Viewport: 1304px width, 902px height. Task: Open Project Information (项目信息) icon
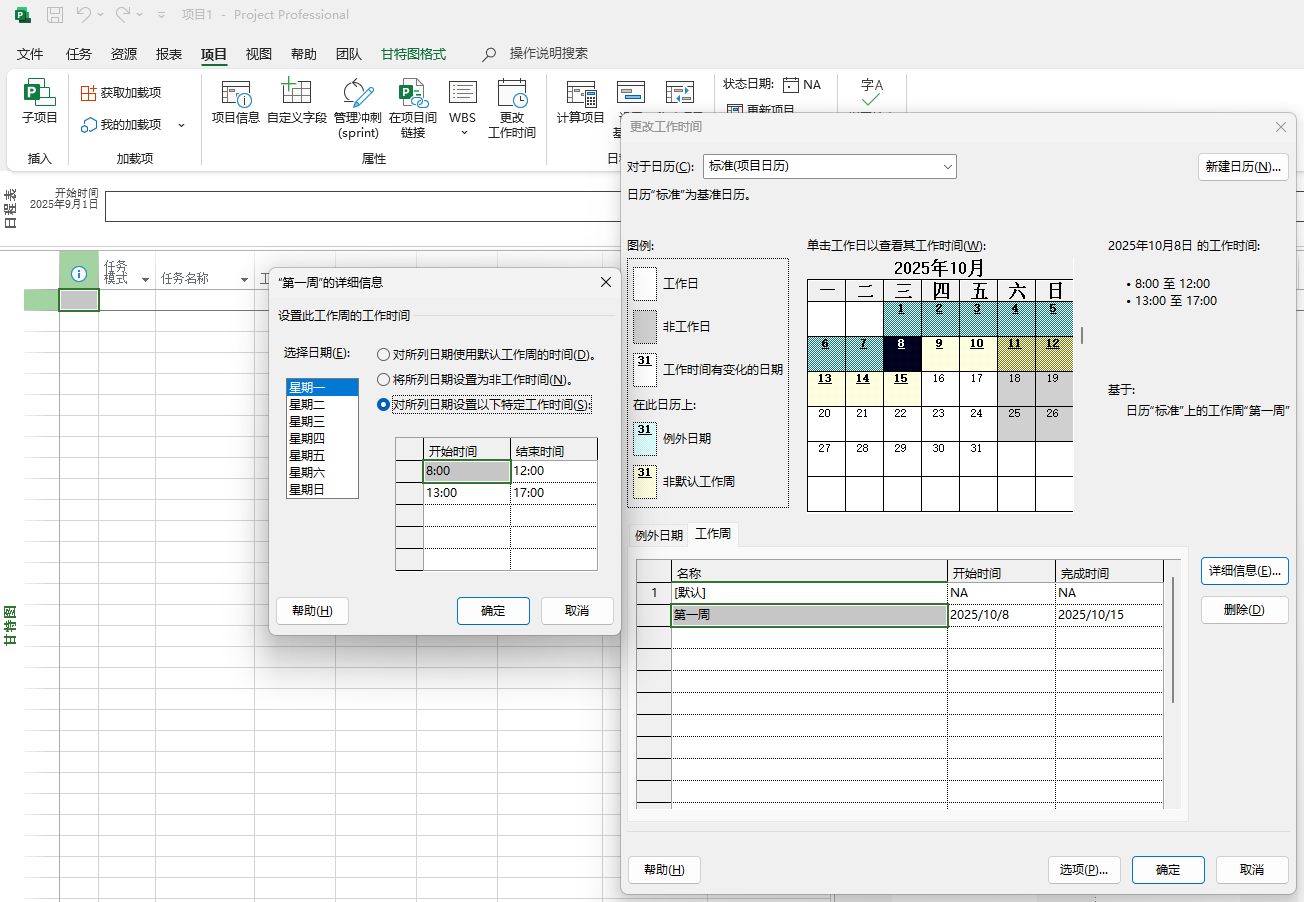click(236, 93)
